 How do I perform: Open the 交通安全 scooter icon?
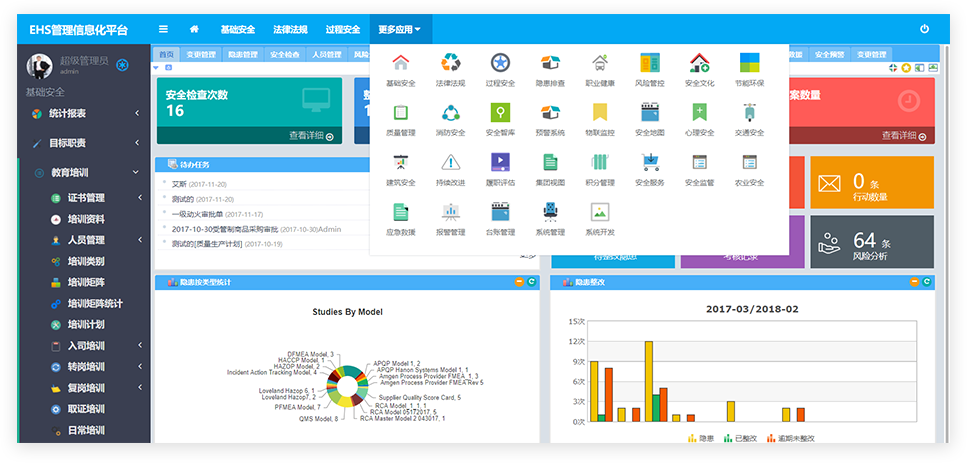click(749, 114)
